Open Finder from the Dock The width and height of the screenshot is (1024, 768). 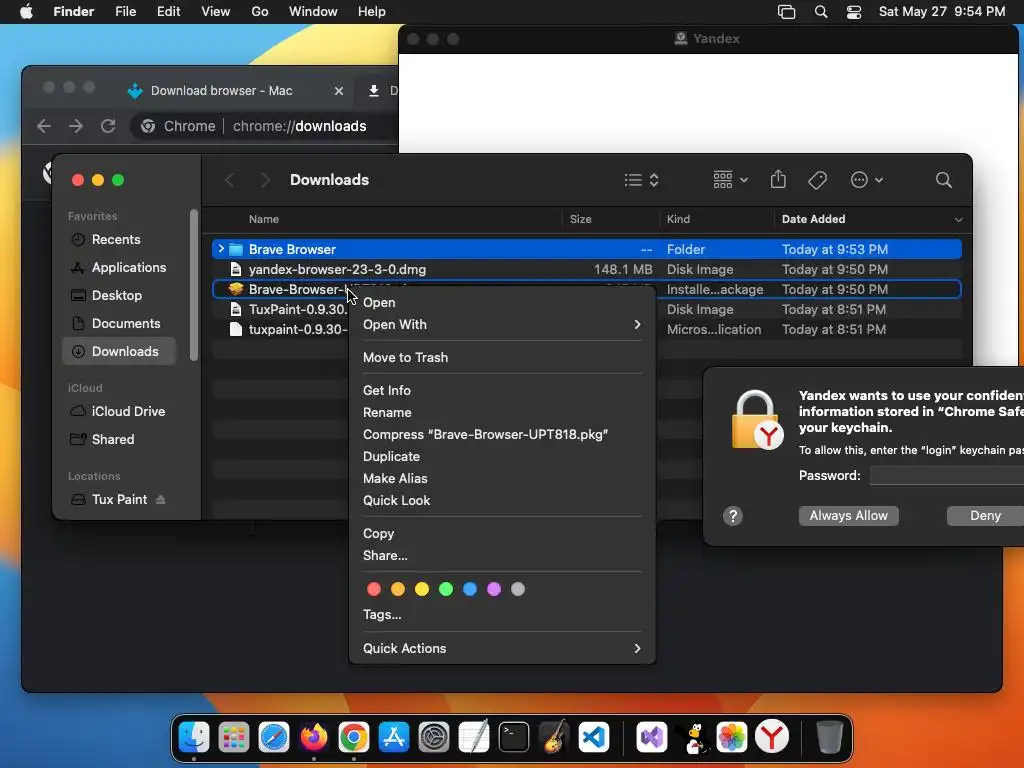point(194,737)
